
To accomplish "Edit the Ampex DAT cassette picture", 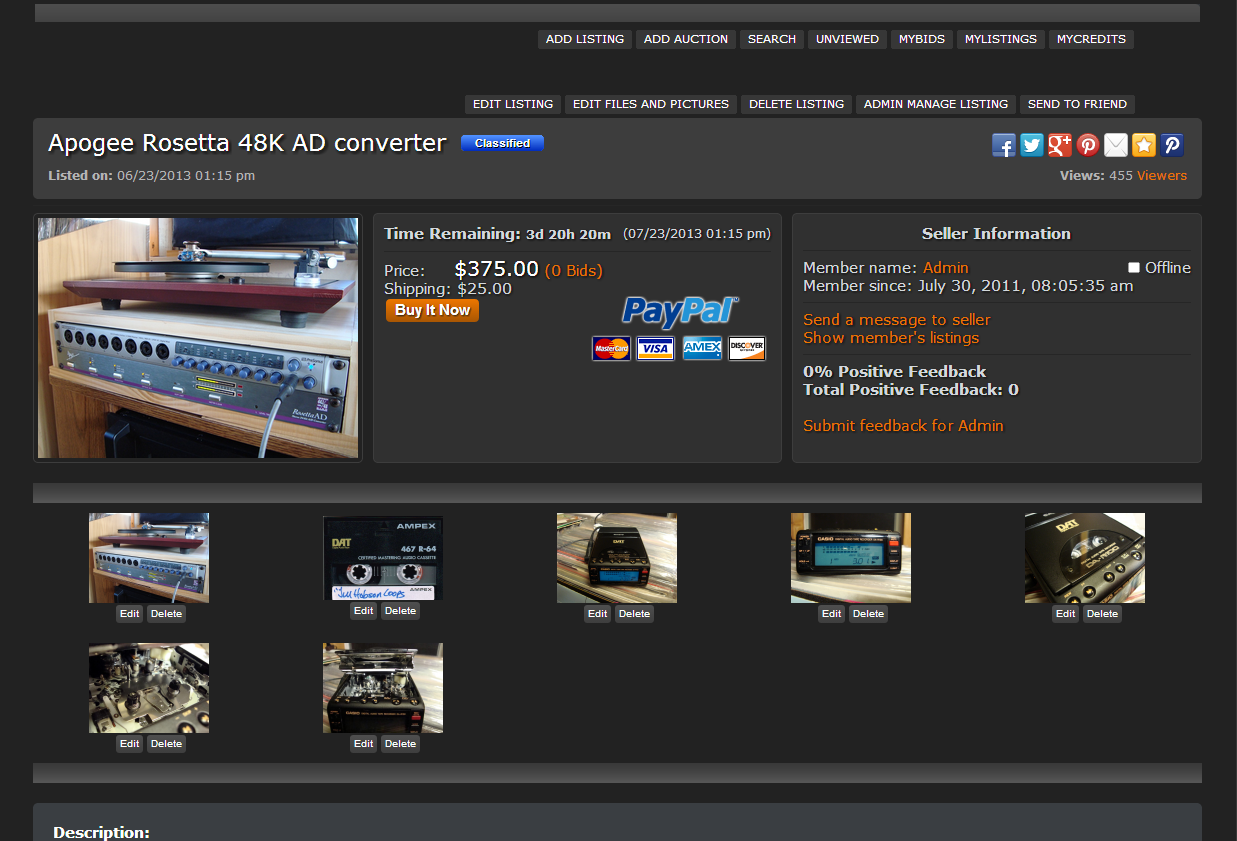I will click(x=364, y=611).
